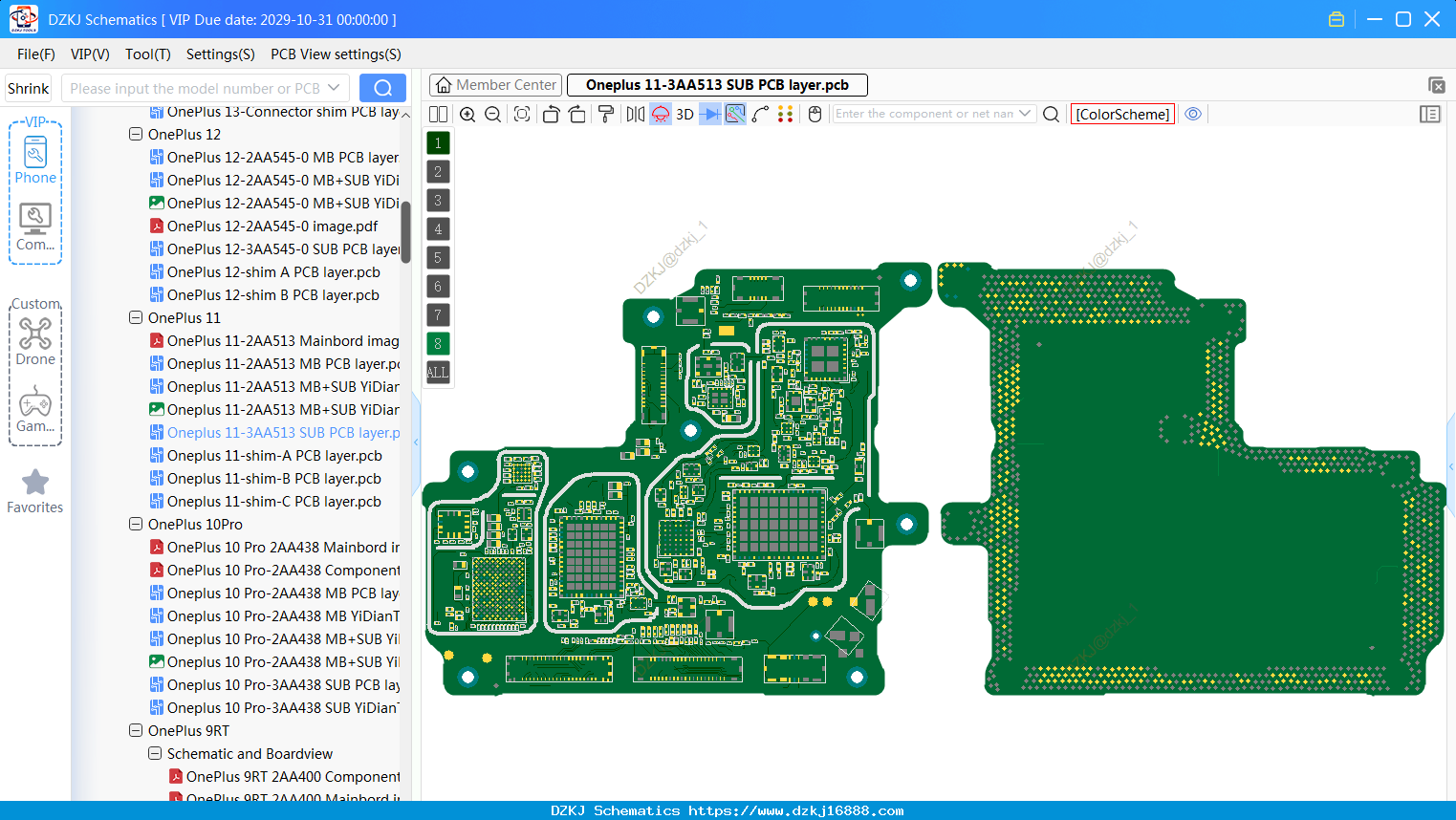This screenshot has width=1456, height=820.
Task: Collapse the OnePlus 9RT tree node
Action: coord(136,730)
